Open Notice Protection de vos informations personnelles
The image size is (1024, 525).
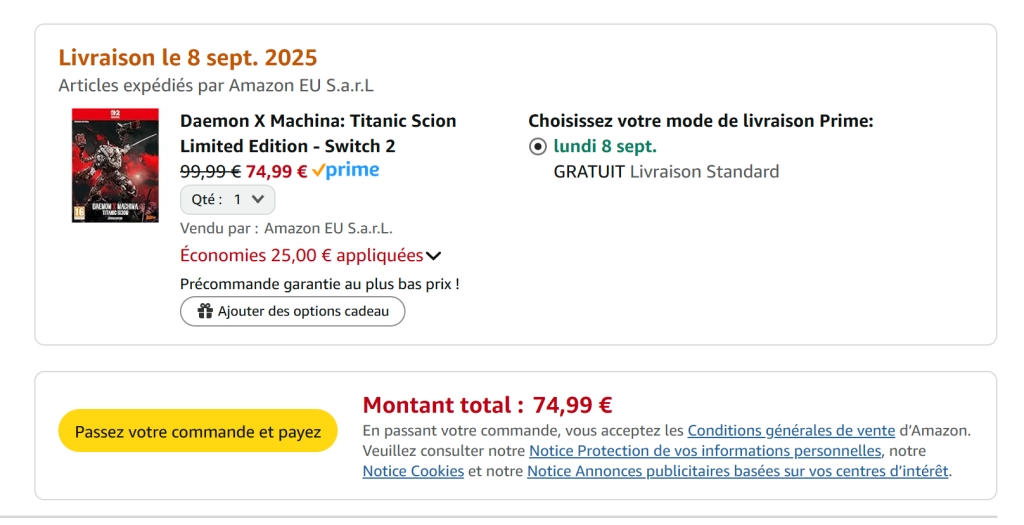pos(705,451)
